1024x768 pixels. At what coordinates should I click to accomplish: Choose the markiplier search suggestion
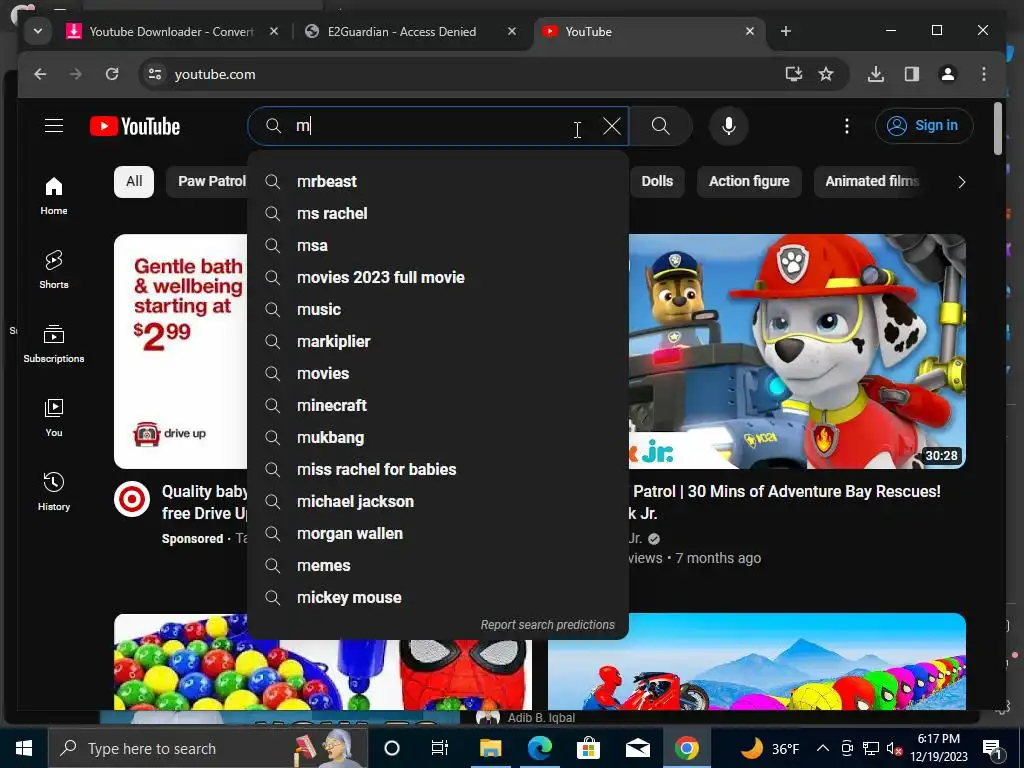[438, 342]
